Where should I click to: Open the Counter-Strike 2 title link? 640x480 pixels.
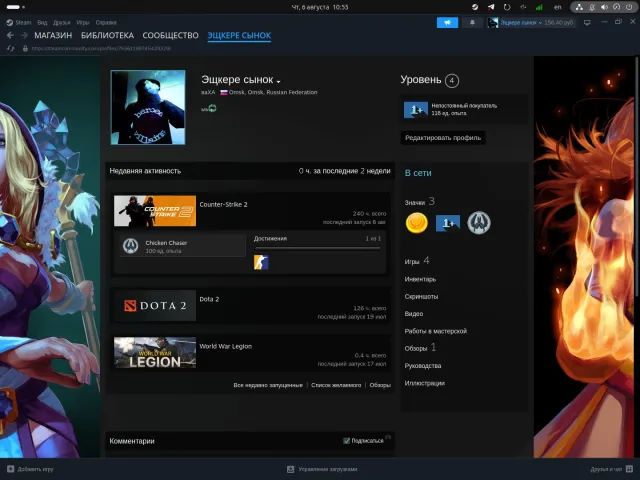223,204
